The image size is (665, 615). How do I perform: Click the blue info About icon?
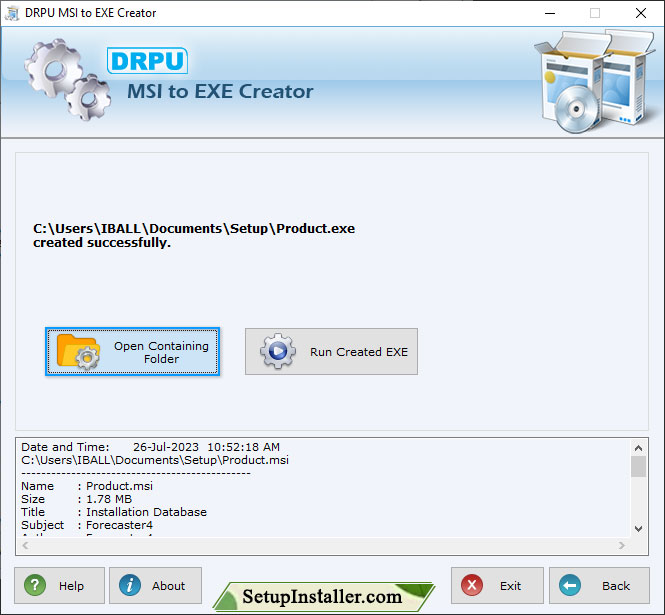[x=130, y=585]
